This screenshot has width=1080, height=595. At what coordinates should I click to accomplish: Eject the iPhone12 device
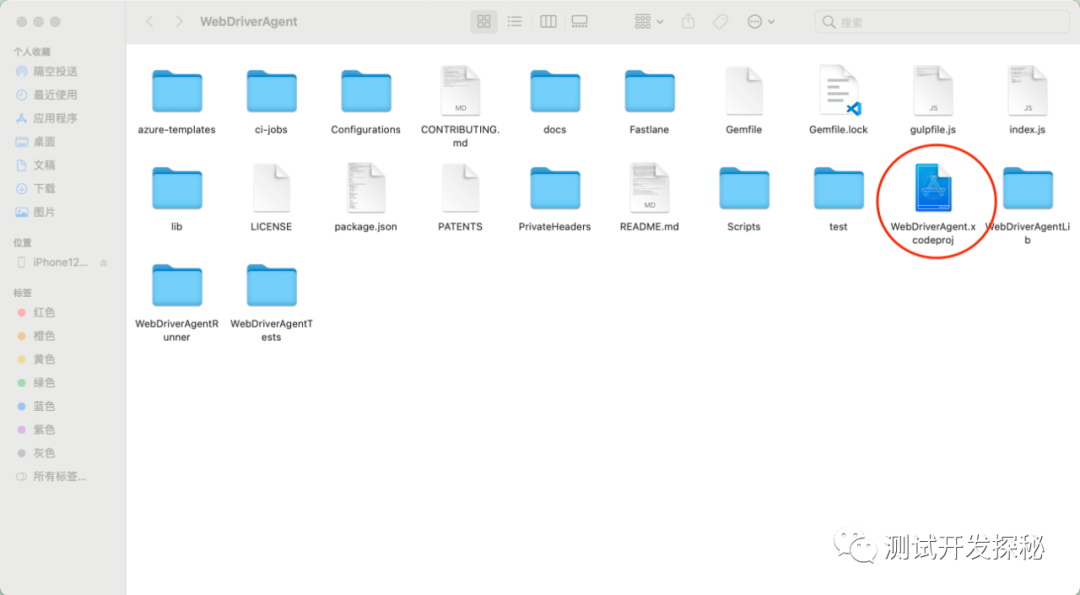[104, 262]
